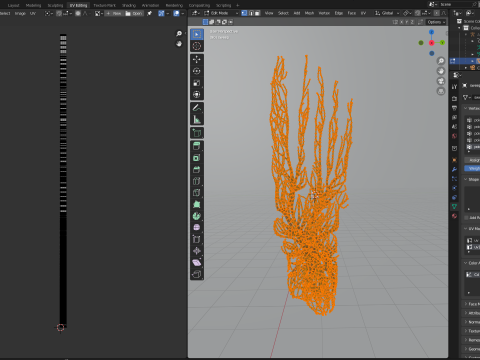Click the Assign vertex group button
Viewport: 480px width, 360px height.
coord(472,160)
